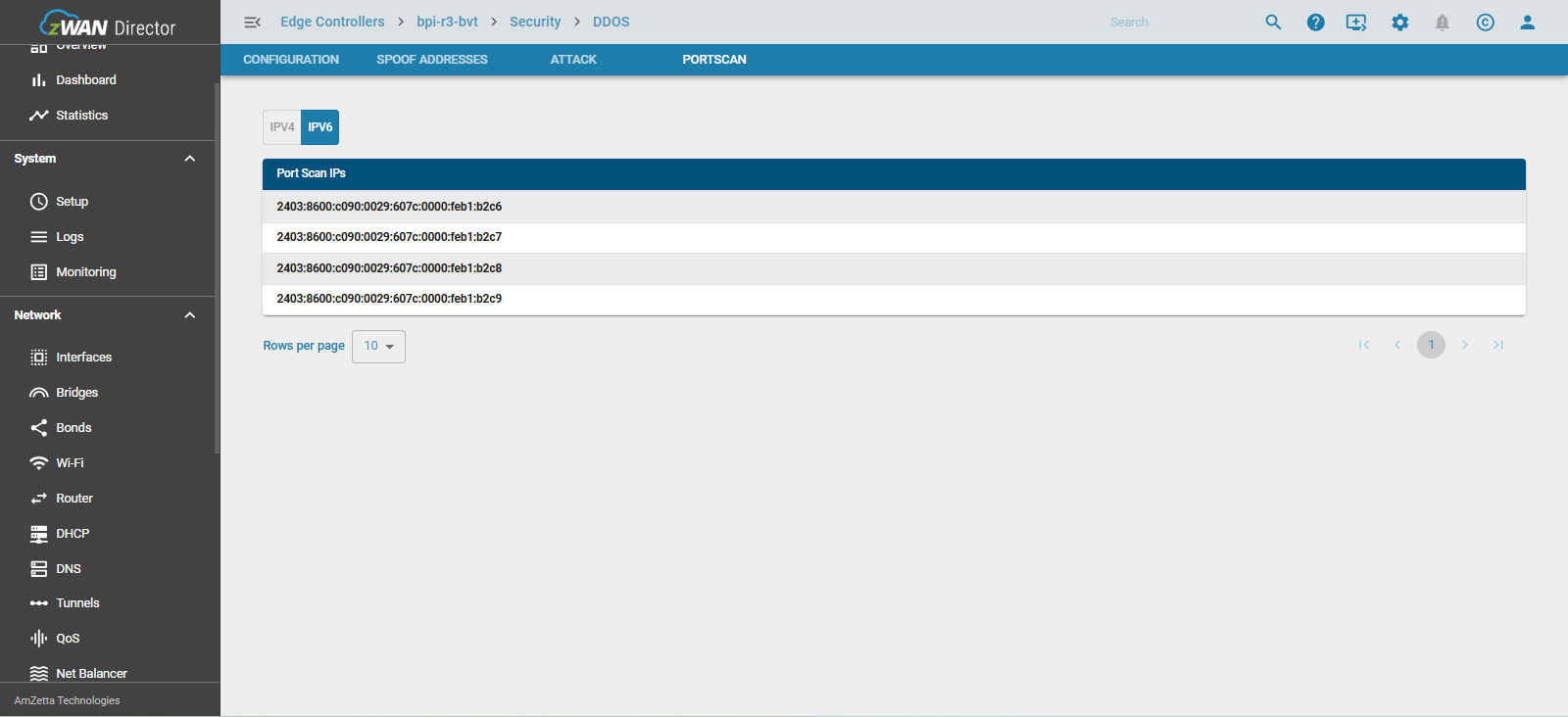
Task: Switch to the IPV4 toggle
Action: tap(282, 127)
